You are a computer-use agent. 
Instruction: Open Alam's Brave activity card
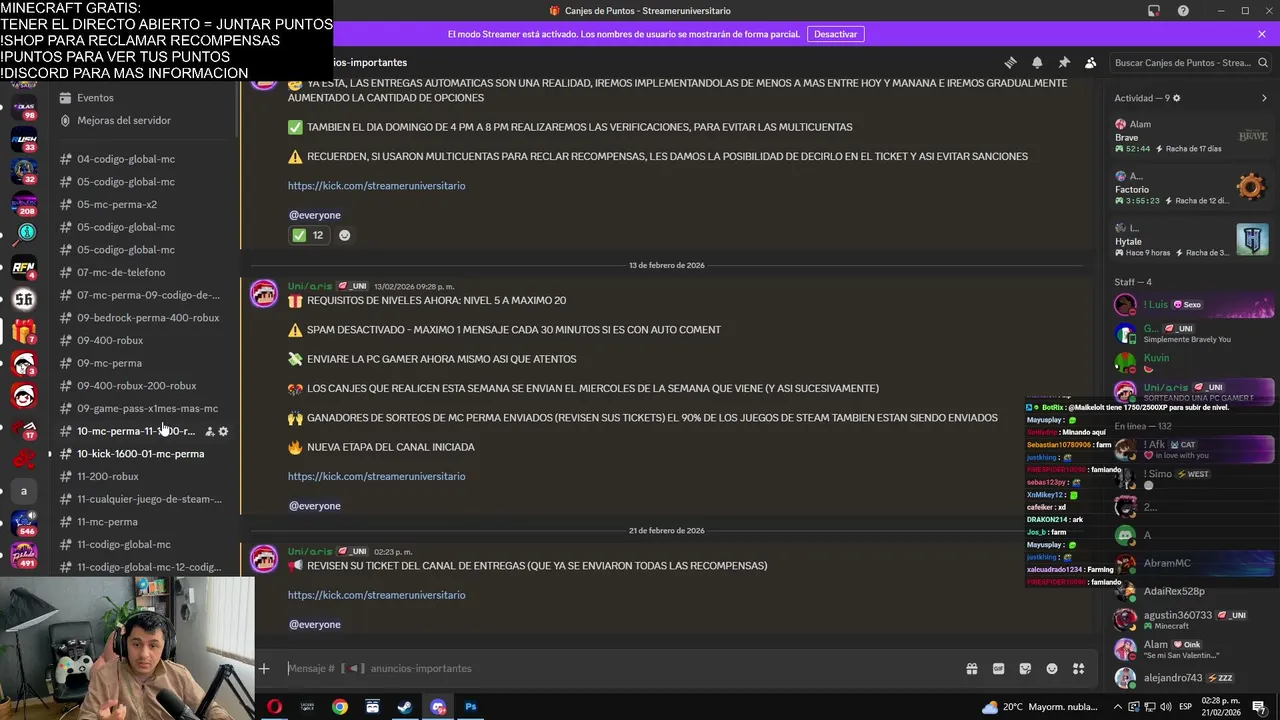click(x=1192, y=136)
